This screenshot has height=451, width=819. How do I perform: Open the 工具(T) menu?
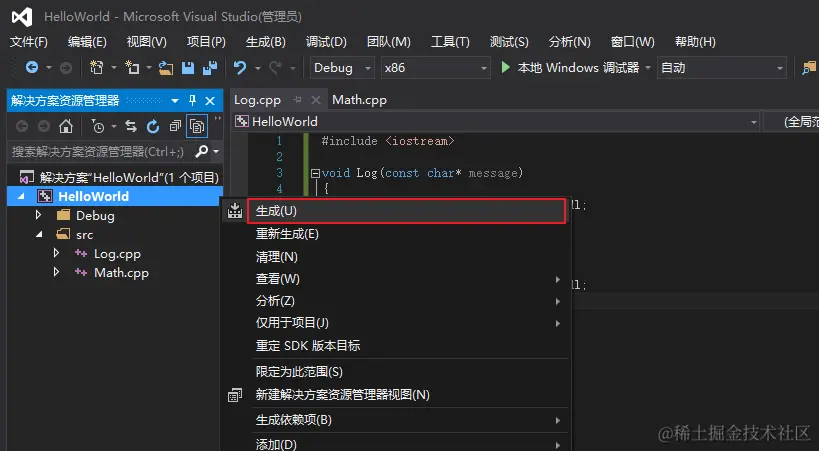click(x=450, y=42)
